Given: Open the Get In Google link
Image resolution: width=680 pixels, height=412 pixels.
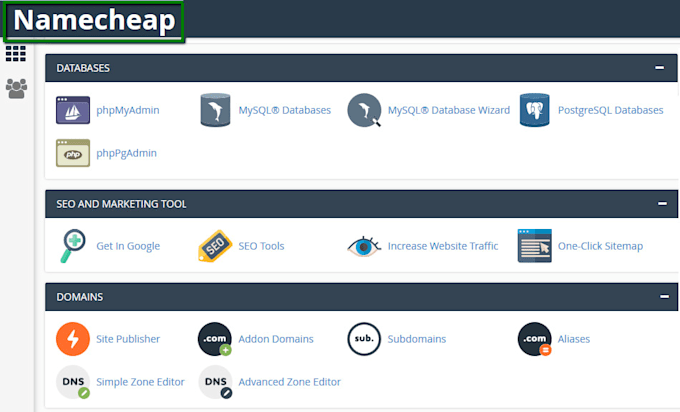Looking at the screenshot, I should (x=128, y=246).
